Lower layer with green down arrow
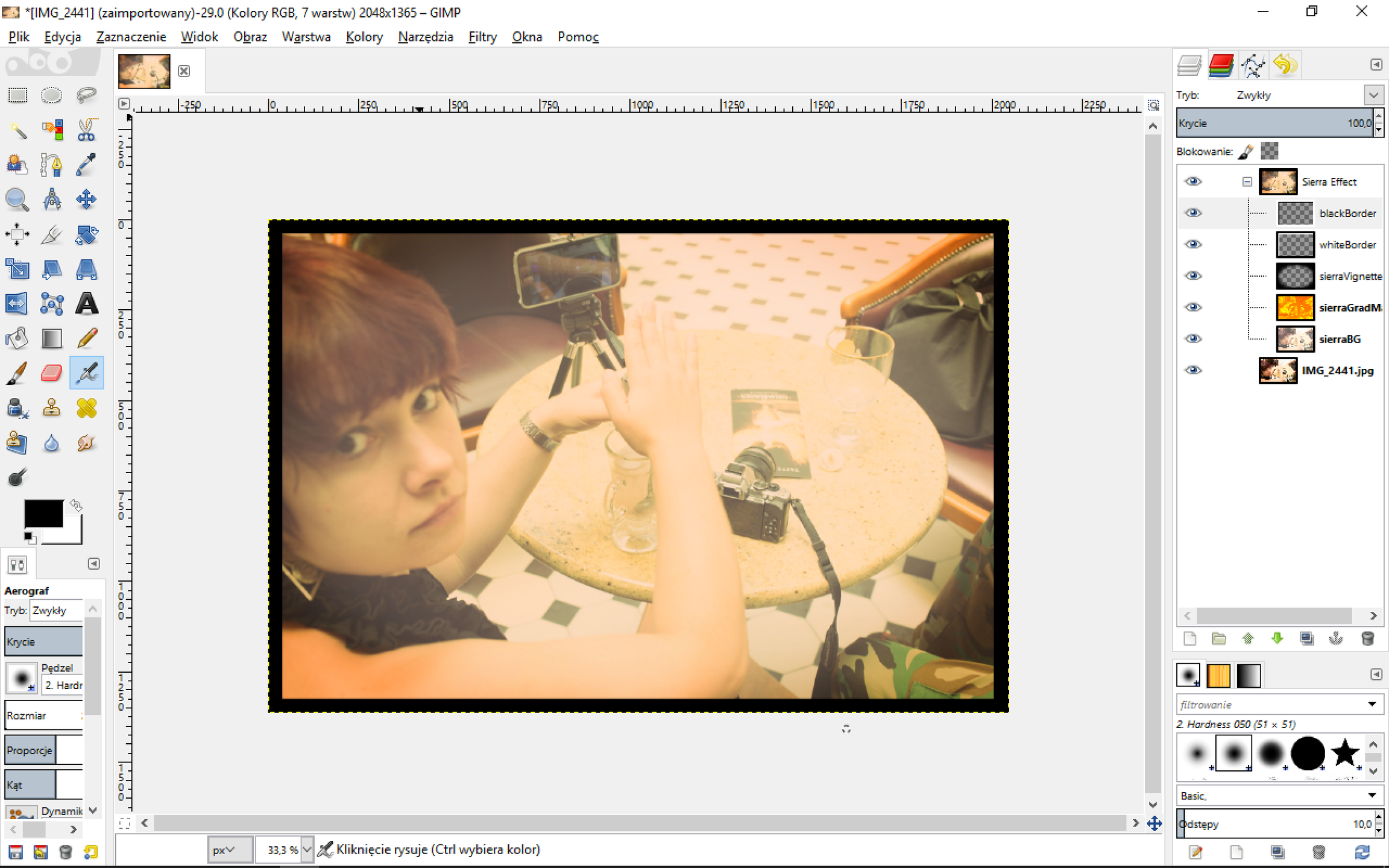Image resolution: width=1389 pixels, height=868 pixels. (1277, 639)
